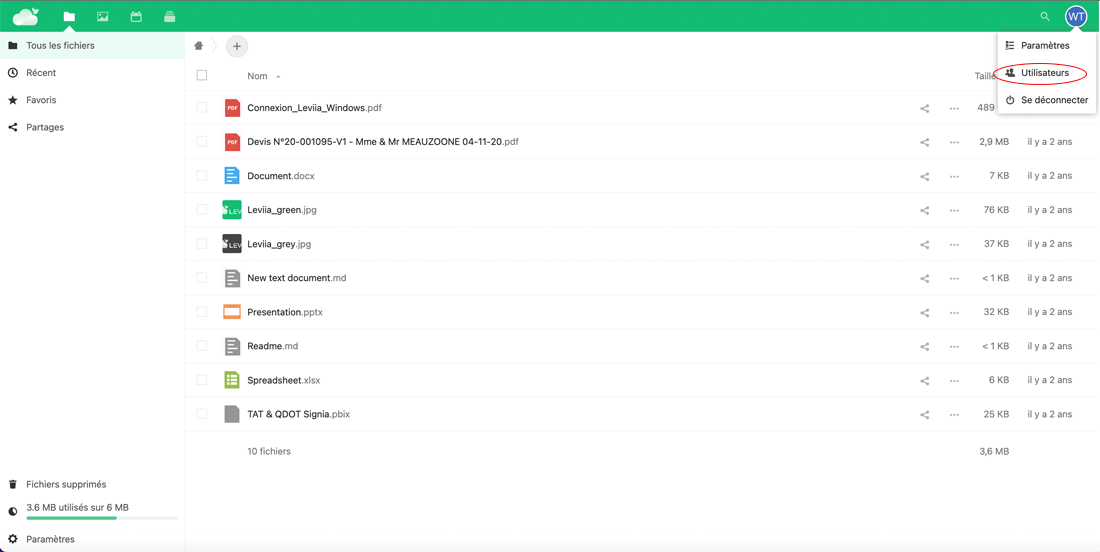Click the plus button to add new file
The width and height of the screenshot is (1100, 552).
pos(236,46)
